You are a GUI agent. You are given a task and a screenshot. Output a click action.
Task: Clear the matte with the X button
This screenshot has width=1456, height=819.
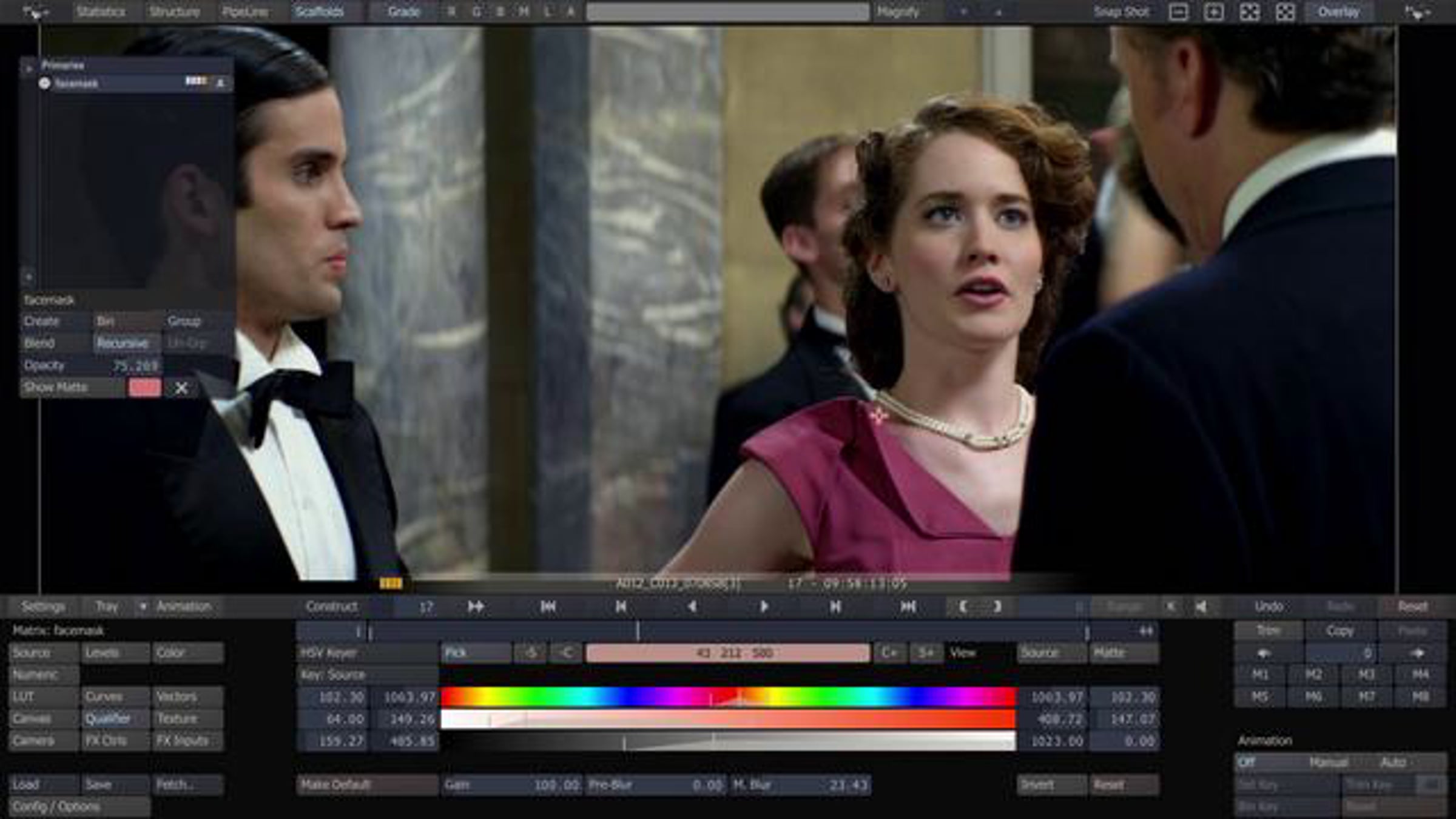click(x=181, y=388)
